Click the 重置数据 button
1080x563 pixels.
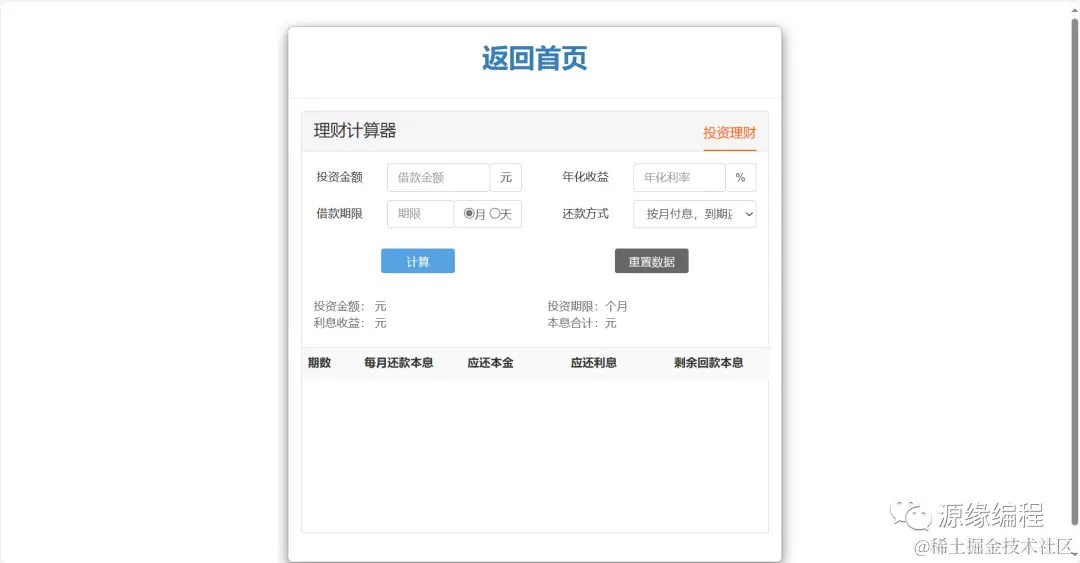click(x=652, y=261)
